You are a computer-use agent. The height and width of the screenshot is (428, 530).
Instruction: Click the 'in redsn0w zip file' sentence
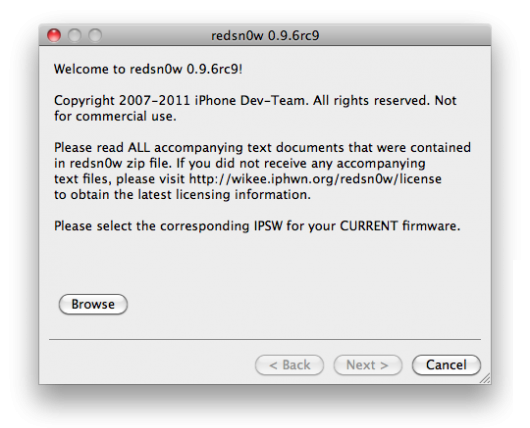click(113, 163)
